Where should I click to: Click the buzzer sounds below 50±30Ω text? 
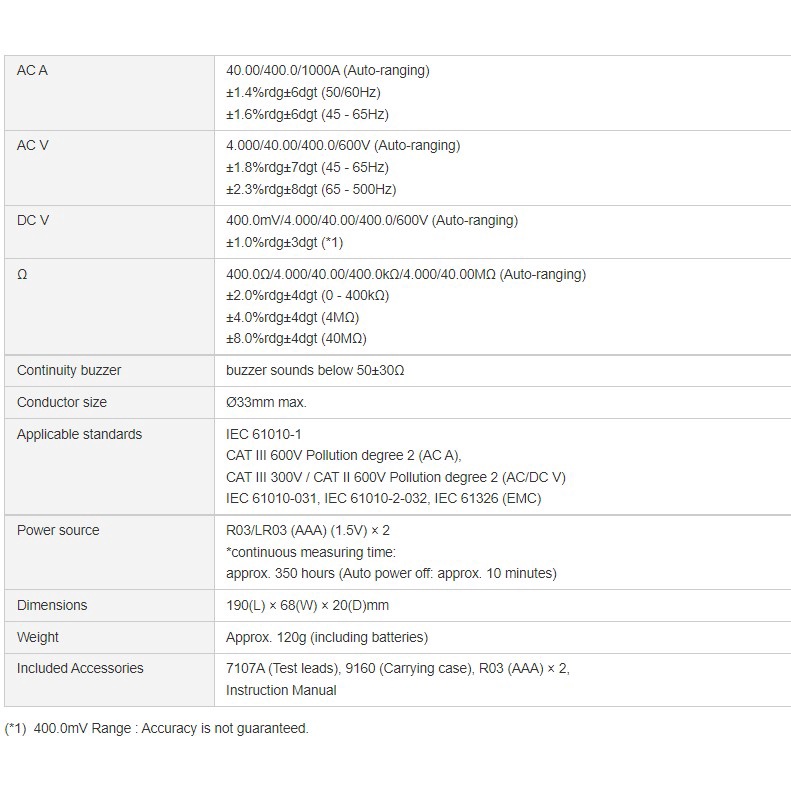pos(315,370)
